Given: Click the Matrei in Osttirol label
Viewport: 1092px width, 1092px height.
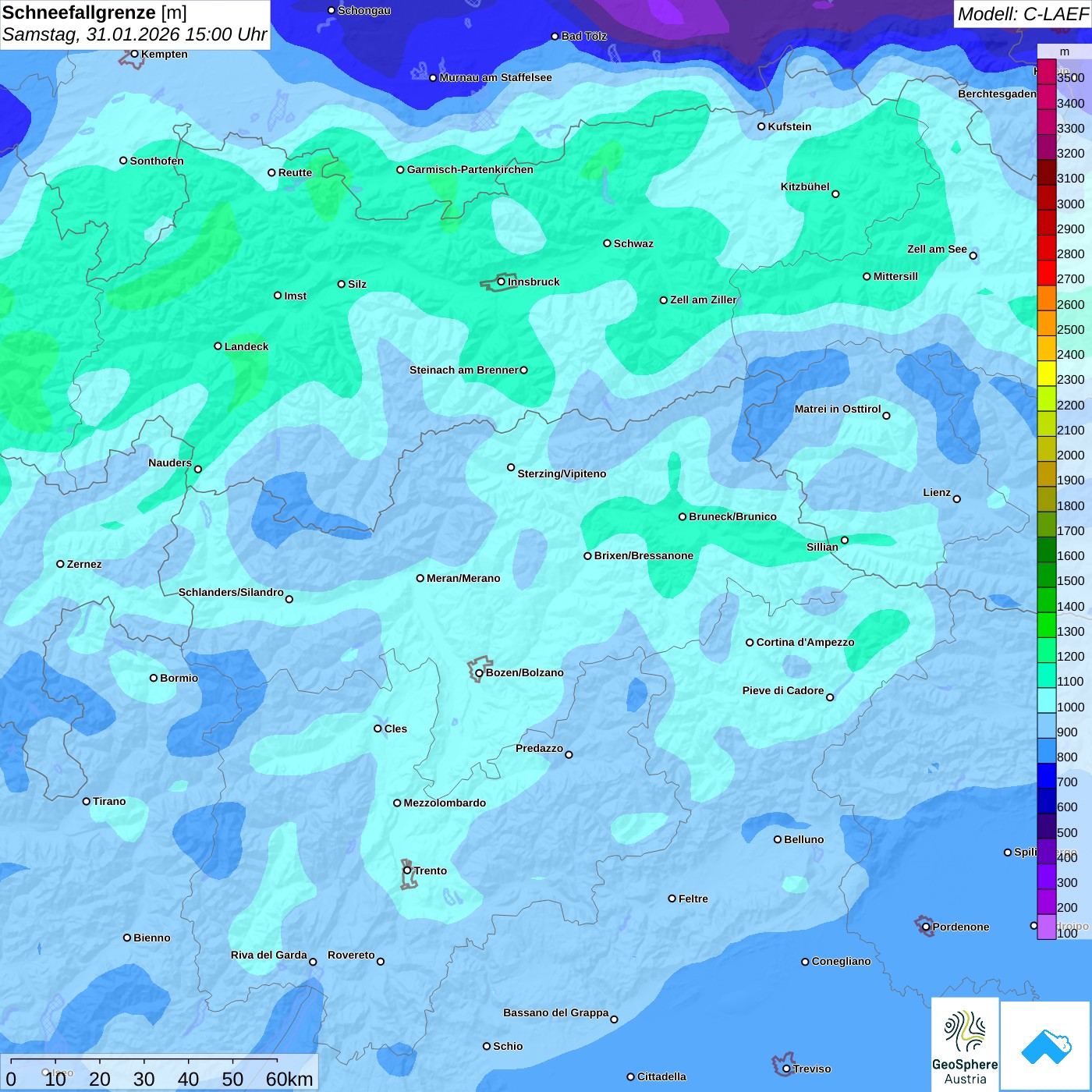Looking at the screenshot, I should pyautogui.click(x=838, y=409).
